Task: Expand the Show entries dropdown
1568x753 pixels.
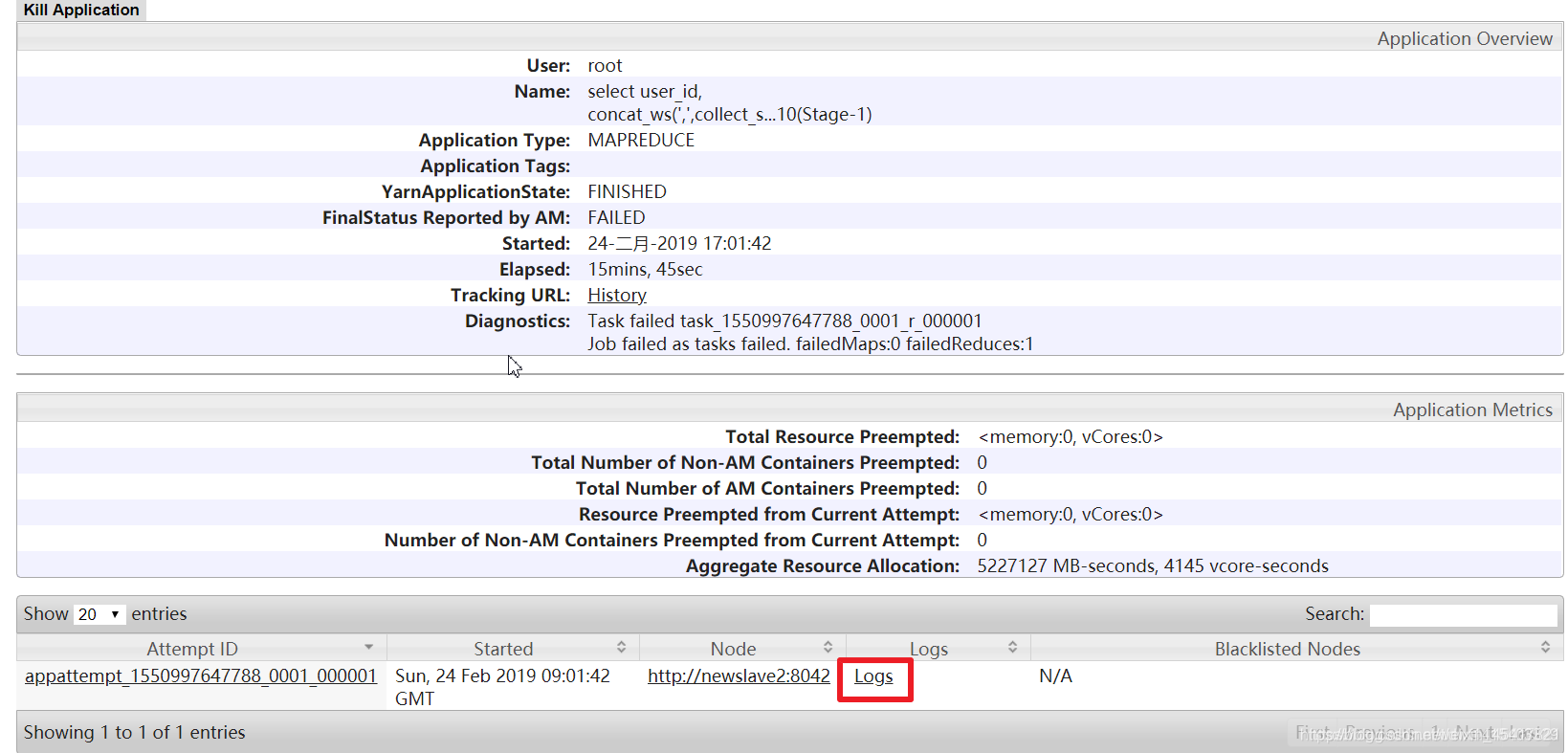Action: point(99,614)
